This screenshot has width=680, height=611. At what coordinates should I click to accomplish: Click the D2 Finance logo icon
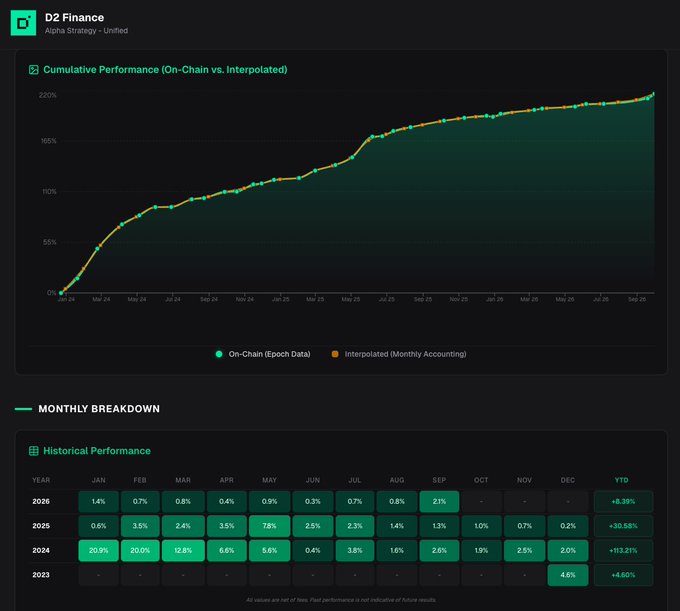[x=23, y=23]
